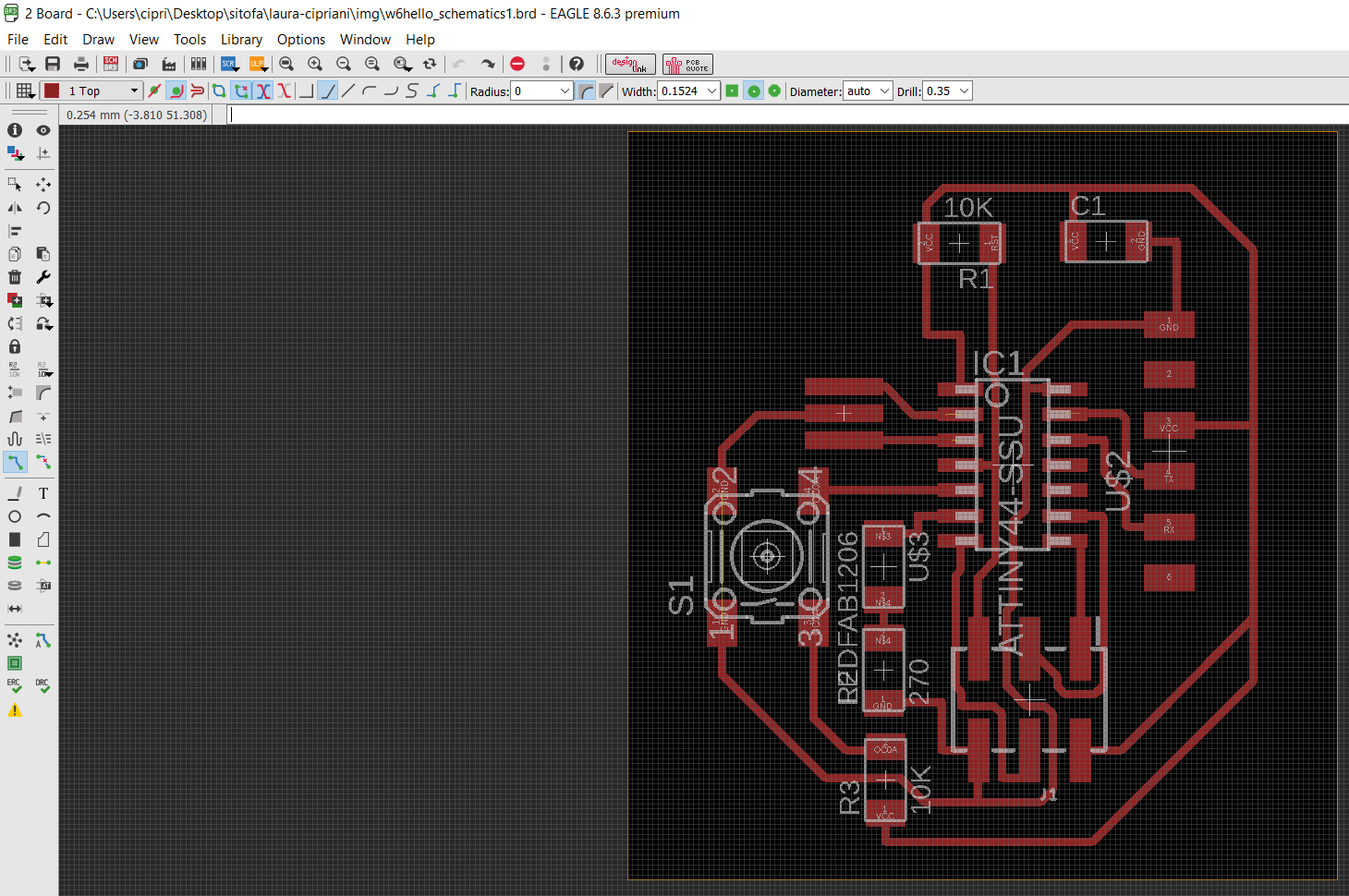Image resolution: width=1349 pixels, height=896 pixels.
Task: Toggle the round miter style button
Action: click(x=586, y=91)
